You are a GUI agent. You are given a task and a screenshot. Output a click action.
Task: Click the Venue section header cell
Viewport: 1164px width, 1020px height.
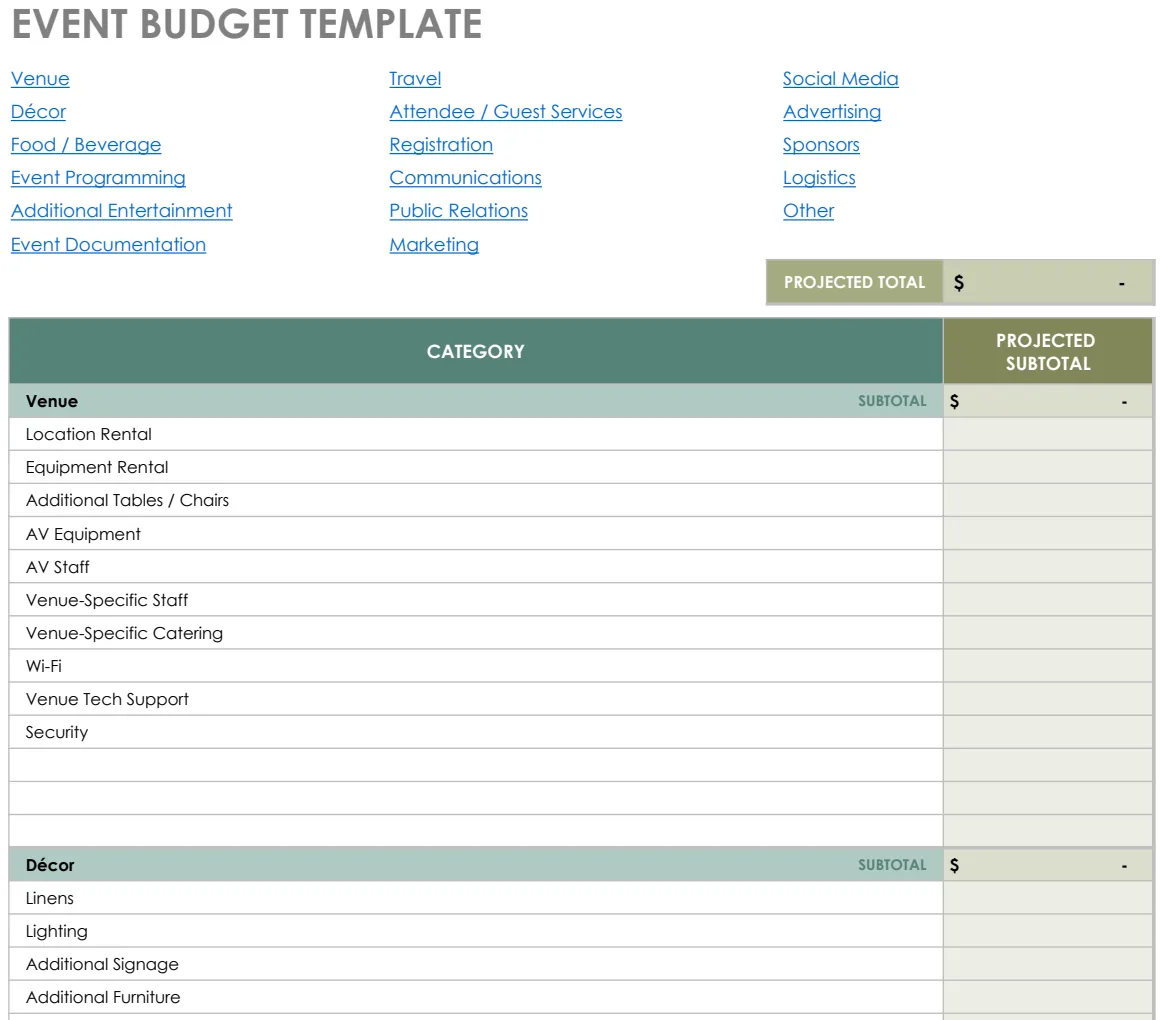pyautogui.click(x=476, y=401)
